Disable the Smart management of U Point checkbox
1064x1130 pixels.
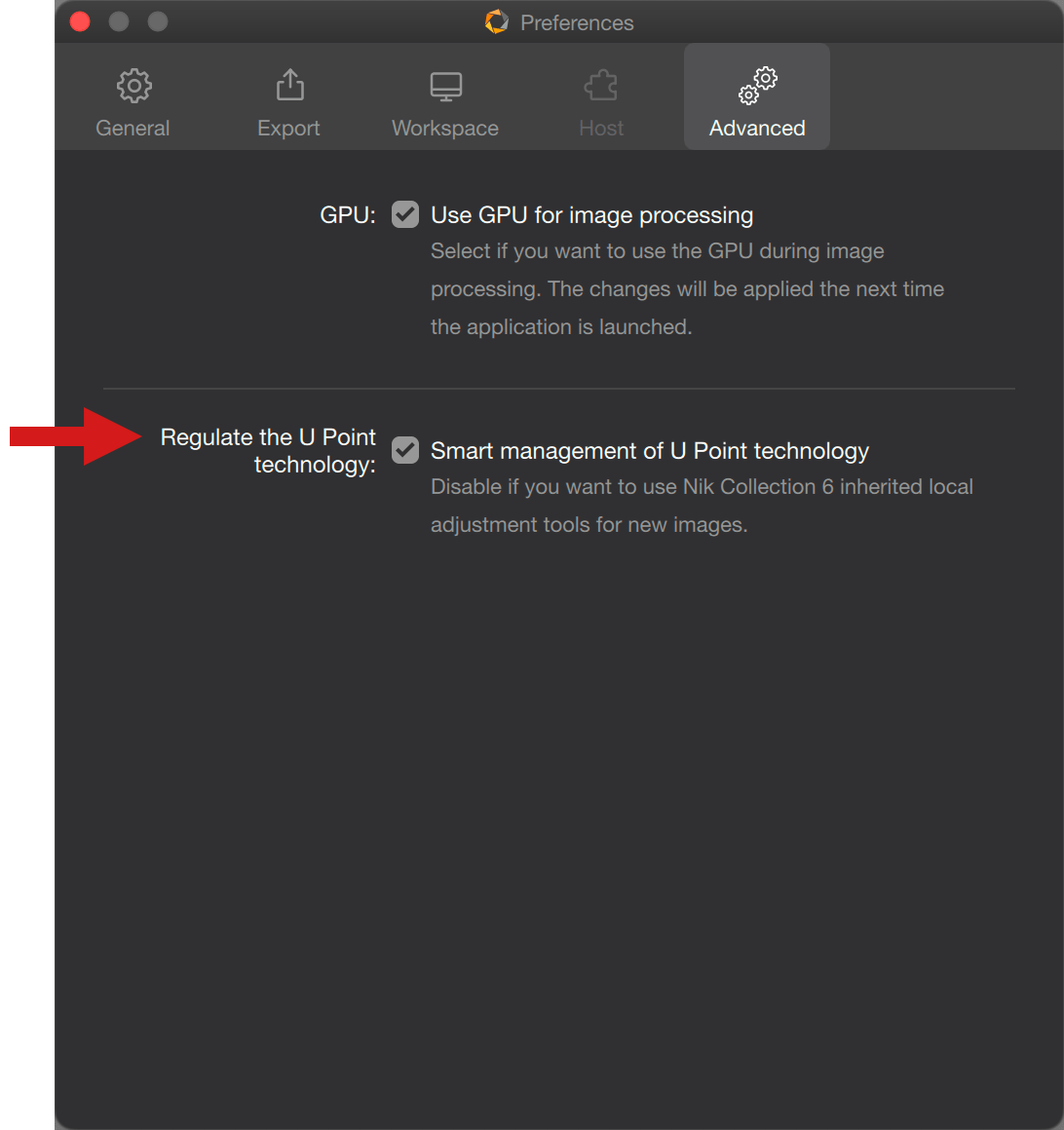(405, 450)
